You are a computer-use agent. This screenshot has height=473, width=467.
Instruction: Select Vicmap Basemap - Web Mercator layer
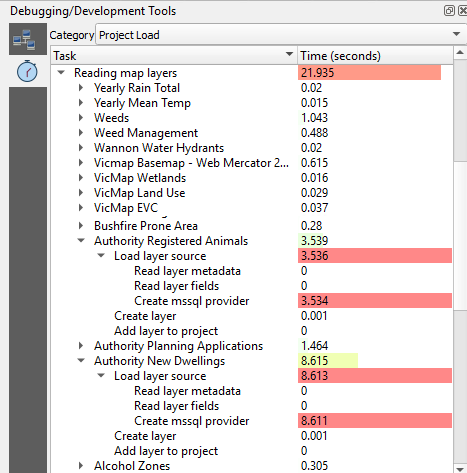click(x=191, y=163)
